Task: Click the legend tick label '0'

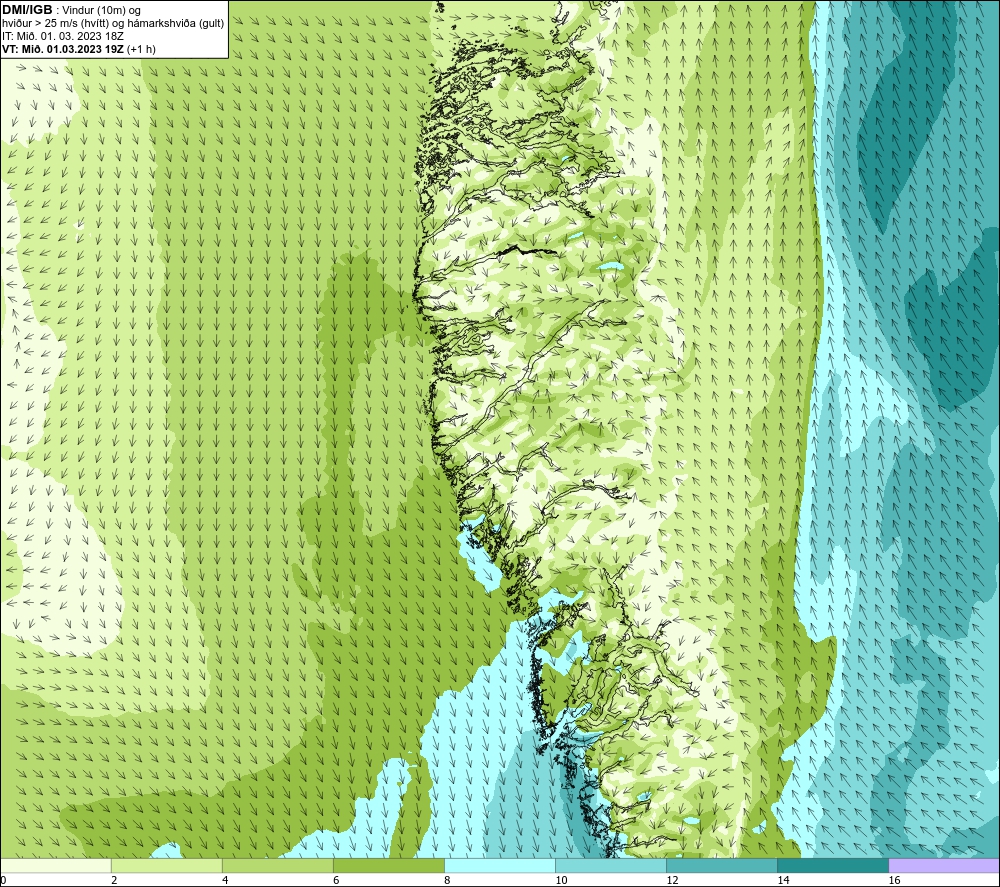Action: [3, 880]
